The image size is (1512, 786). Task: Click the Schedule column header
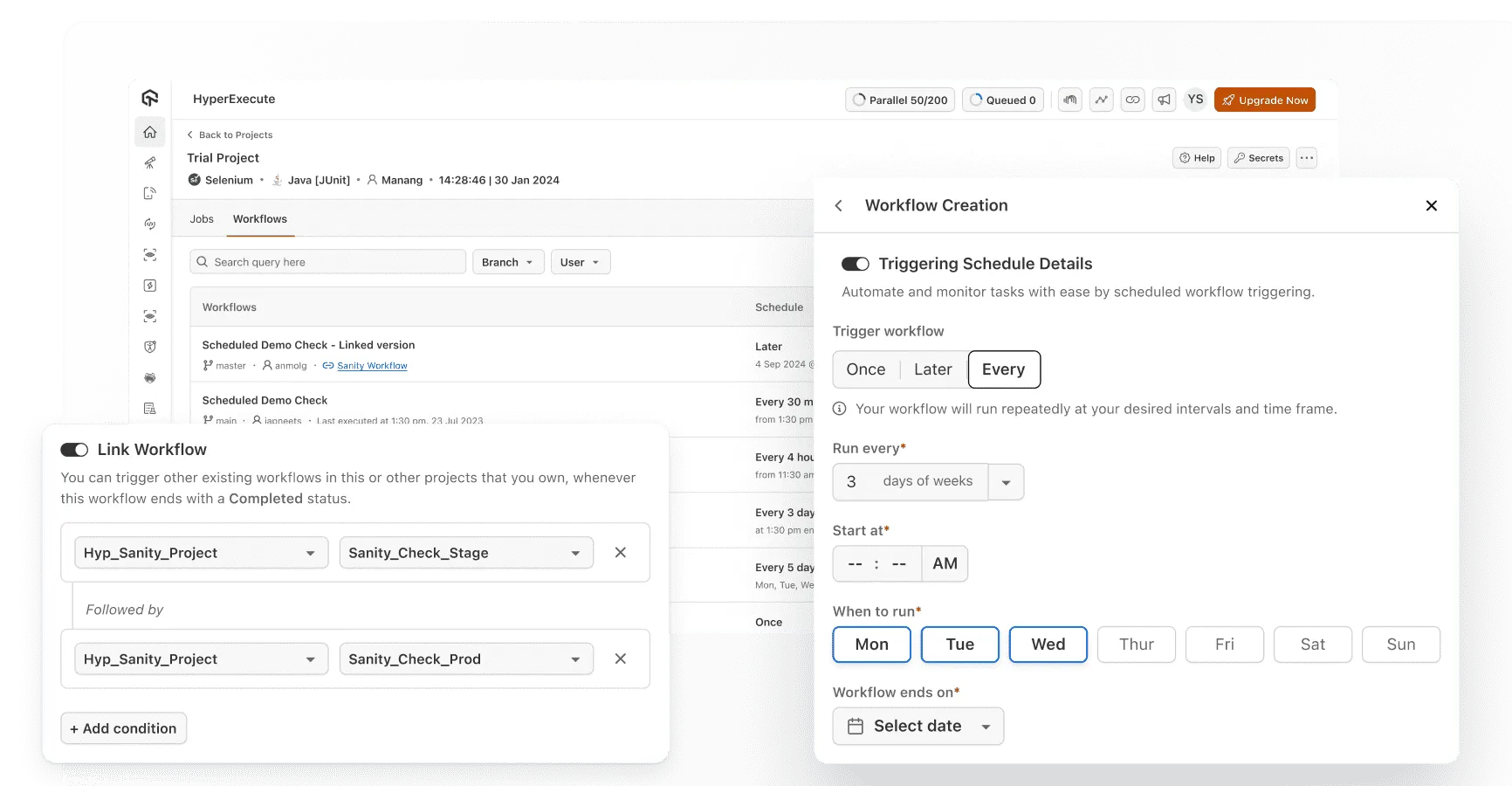coord(779,307)
